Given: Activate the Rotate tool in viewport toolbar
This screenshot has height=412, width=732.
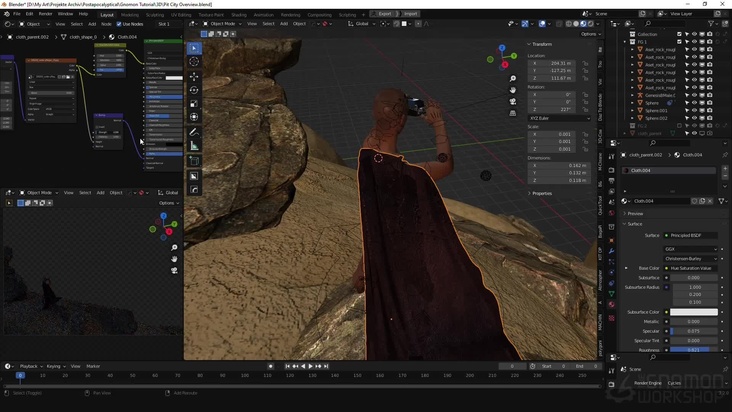Looking at the screenshot, I should point(194,90).
